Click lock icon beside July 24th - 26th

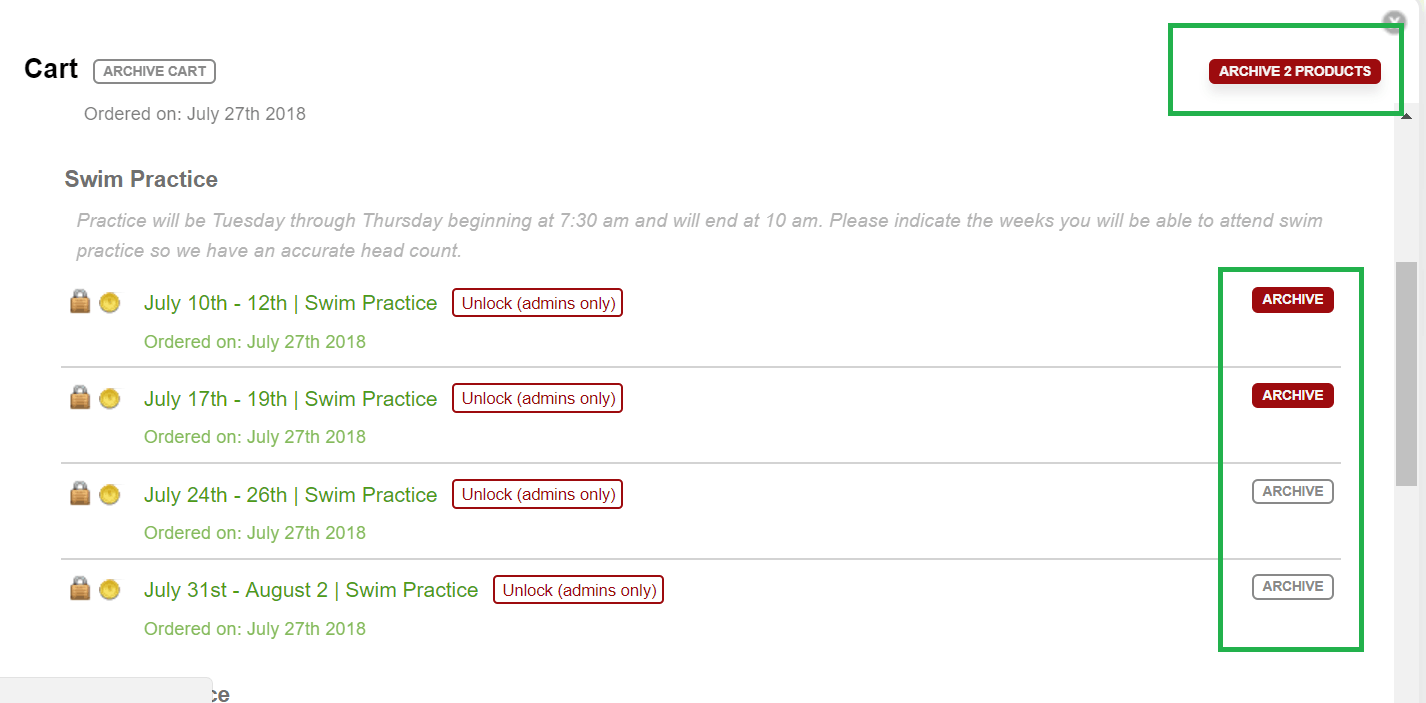coord(80,493)
